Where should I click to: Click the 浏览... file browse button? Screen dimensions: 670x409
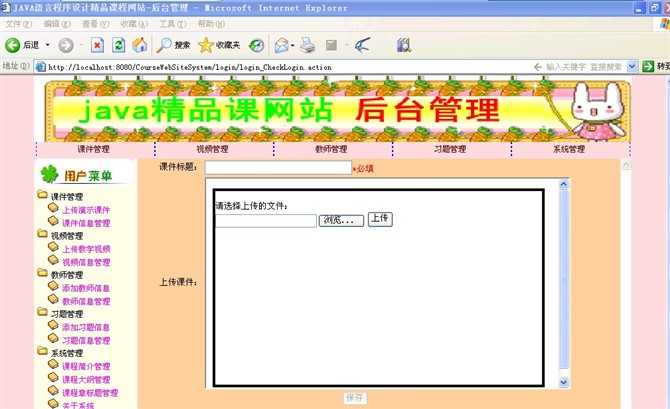pos(341,221)
